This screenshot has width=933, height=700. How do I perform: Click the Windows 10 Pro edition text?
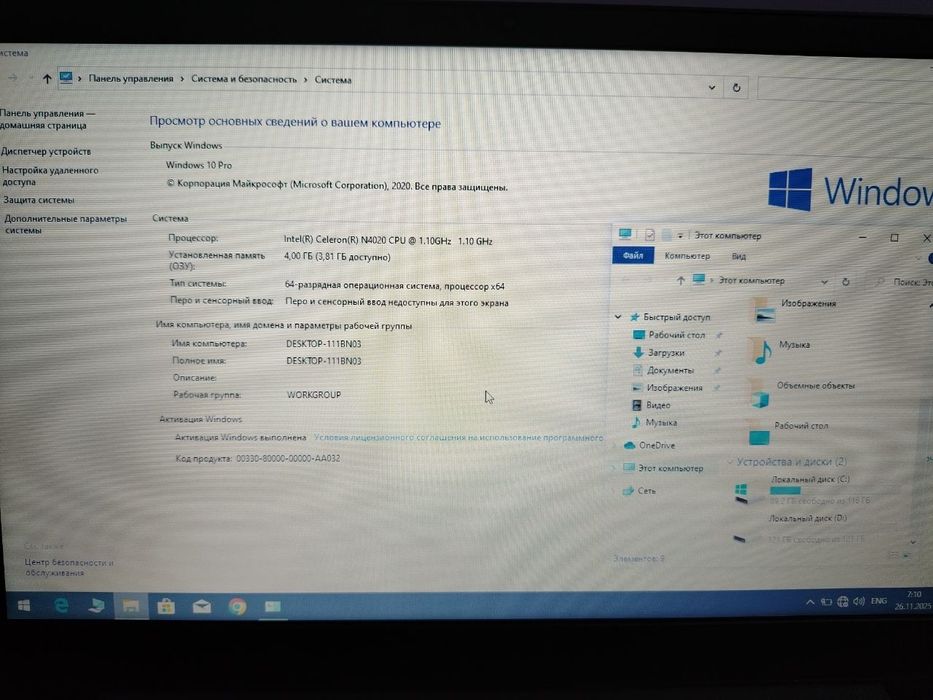pos(199,165)
